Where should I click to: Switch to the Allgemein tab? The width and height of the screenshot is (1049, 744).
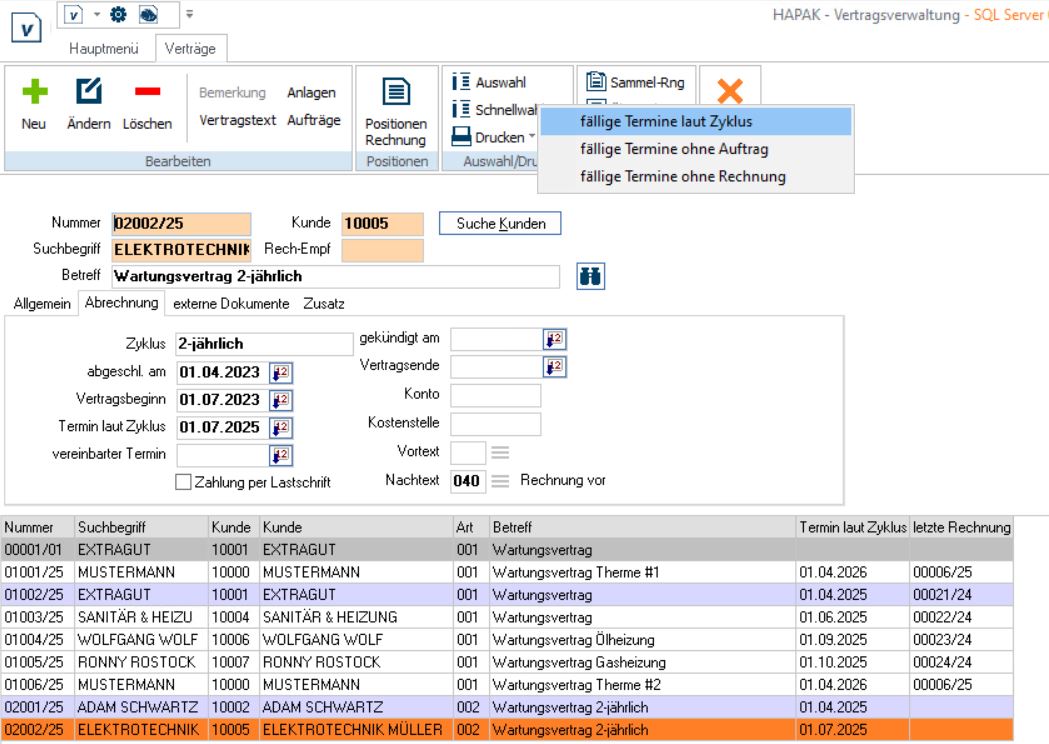tap(42, 303)
